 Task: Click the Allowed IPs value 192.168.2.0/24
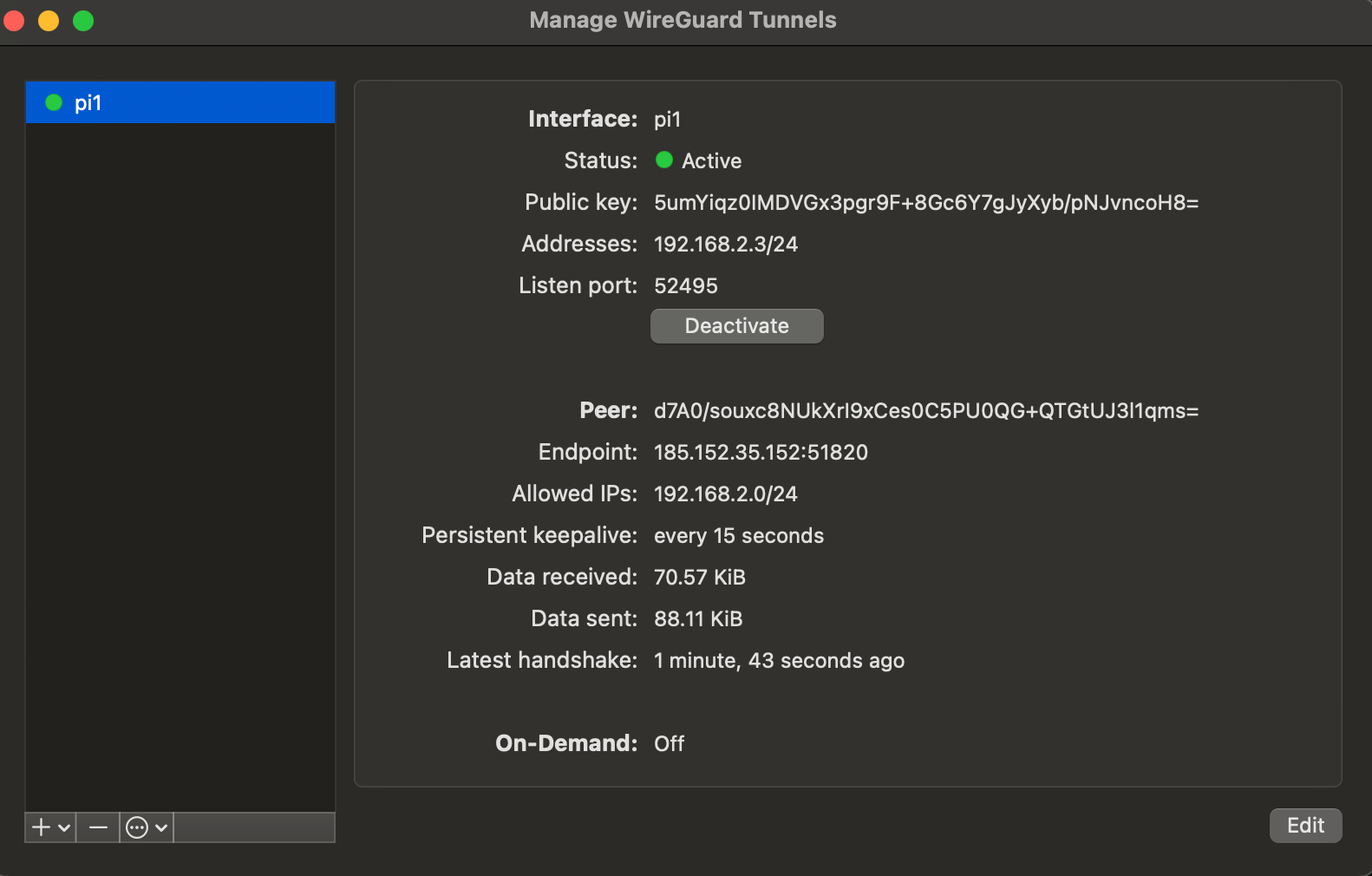tap(725, 494)
